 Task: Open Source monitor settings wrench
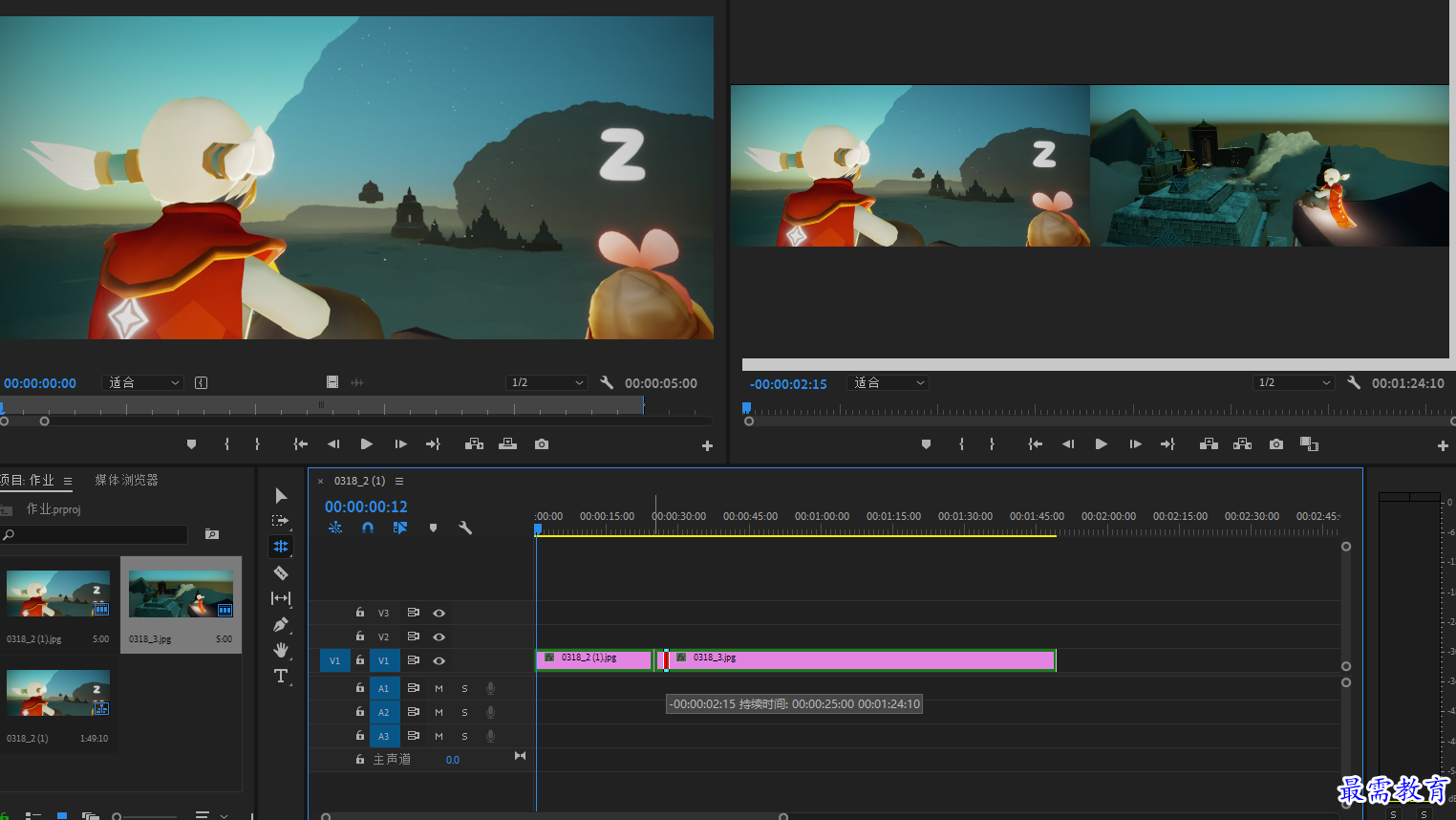(607, 382)
